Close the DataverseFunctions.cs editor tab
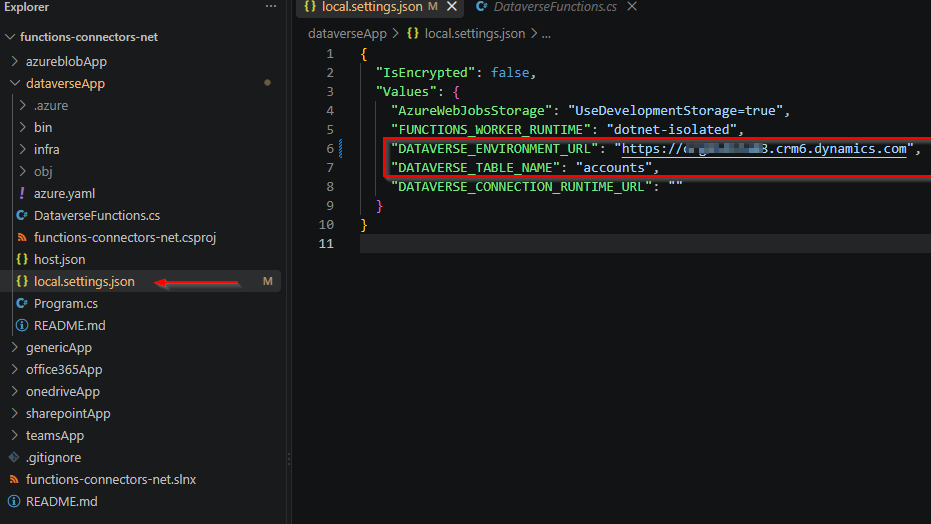931x524 pixels. tap(632, 7)
